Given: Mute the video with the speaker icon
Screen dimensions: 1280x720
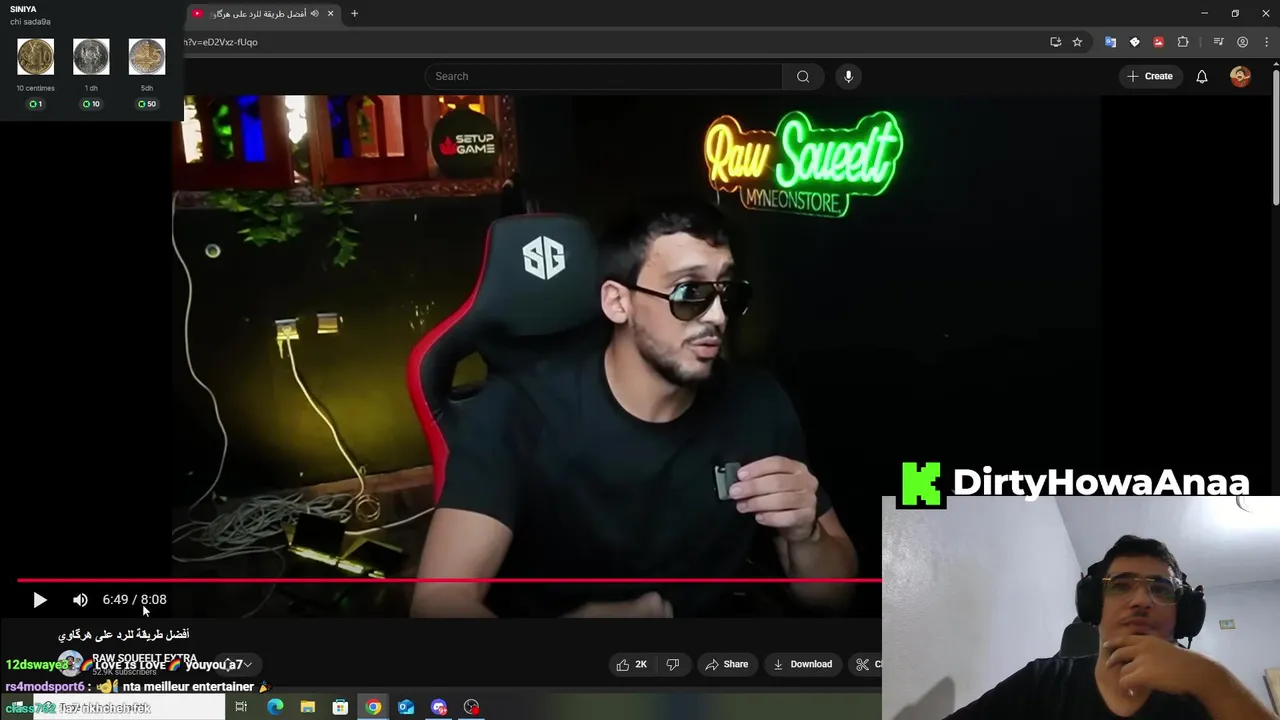Looking at the screenshot, I should tap(80, 600).
